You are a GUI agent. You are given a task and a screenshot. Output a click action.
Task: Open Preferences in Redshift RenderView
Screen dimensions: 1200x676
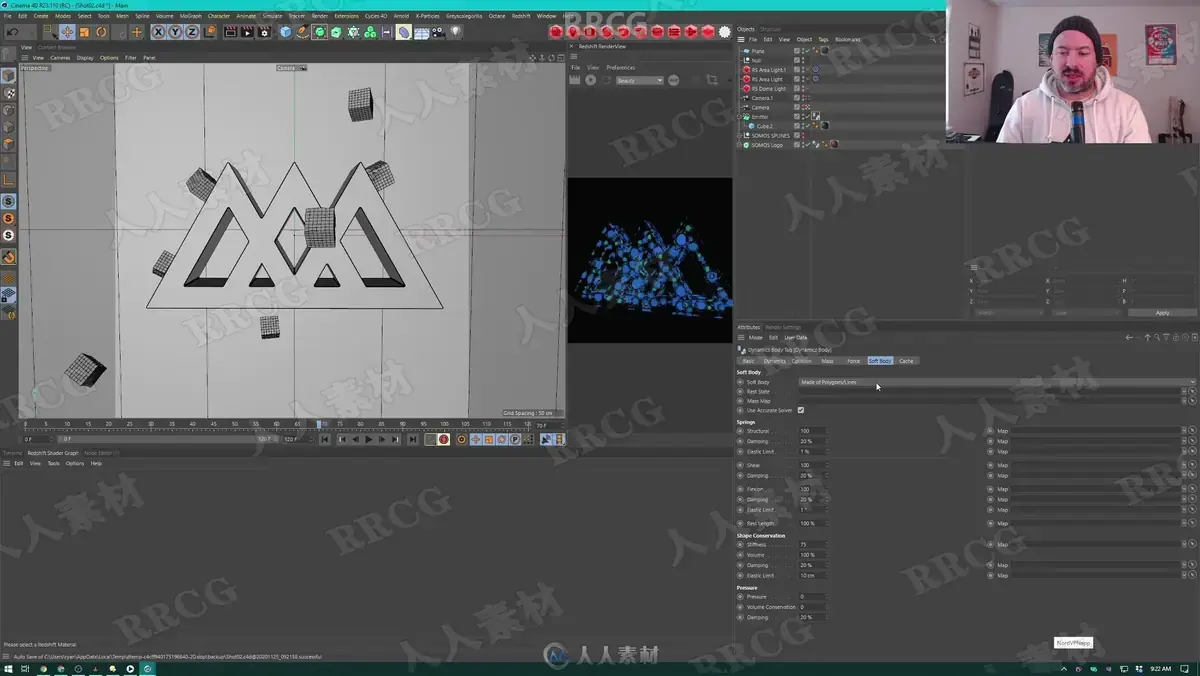tap(621, 67)
